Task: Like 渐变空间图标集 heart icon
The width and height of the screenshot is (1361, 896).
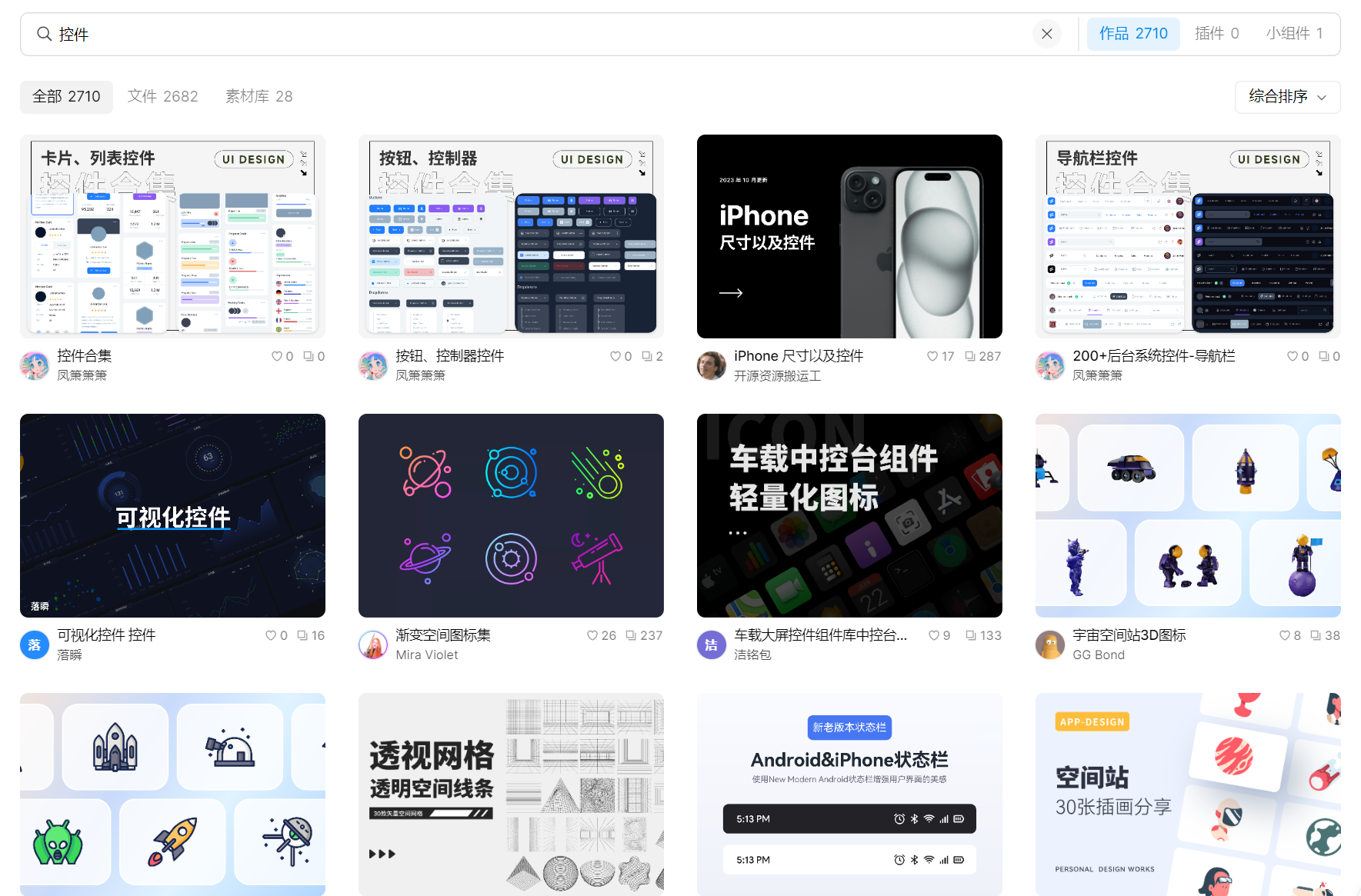Action: tap(592, 635)
